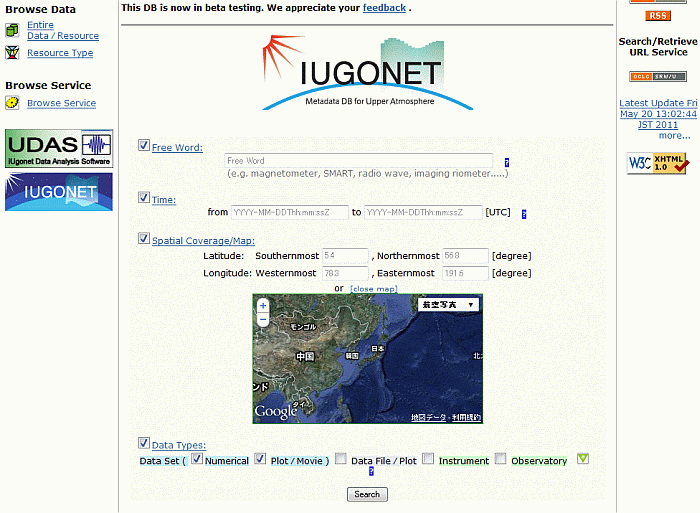
Task: Open the UDAS software banner
Action: click(x=59, y=149)
